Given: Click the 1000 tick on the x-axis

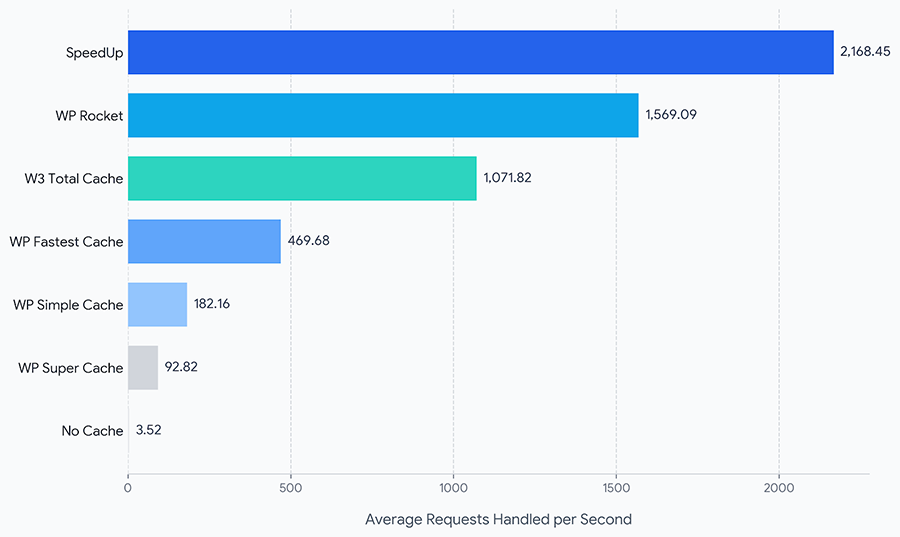Looking at the screenshot, I should coord(453,488).
